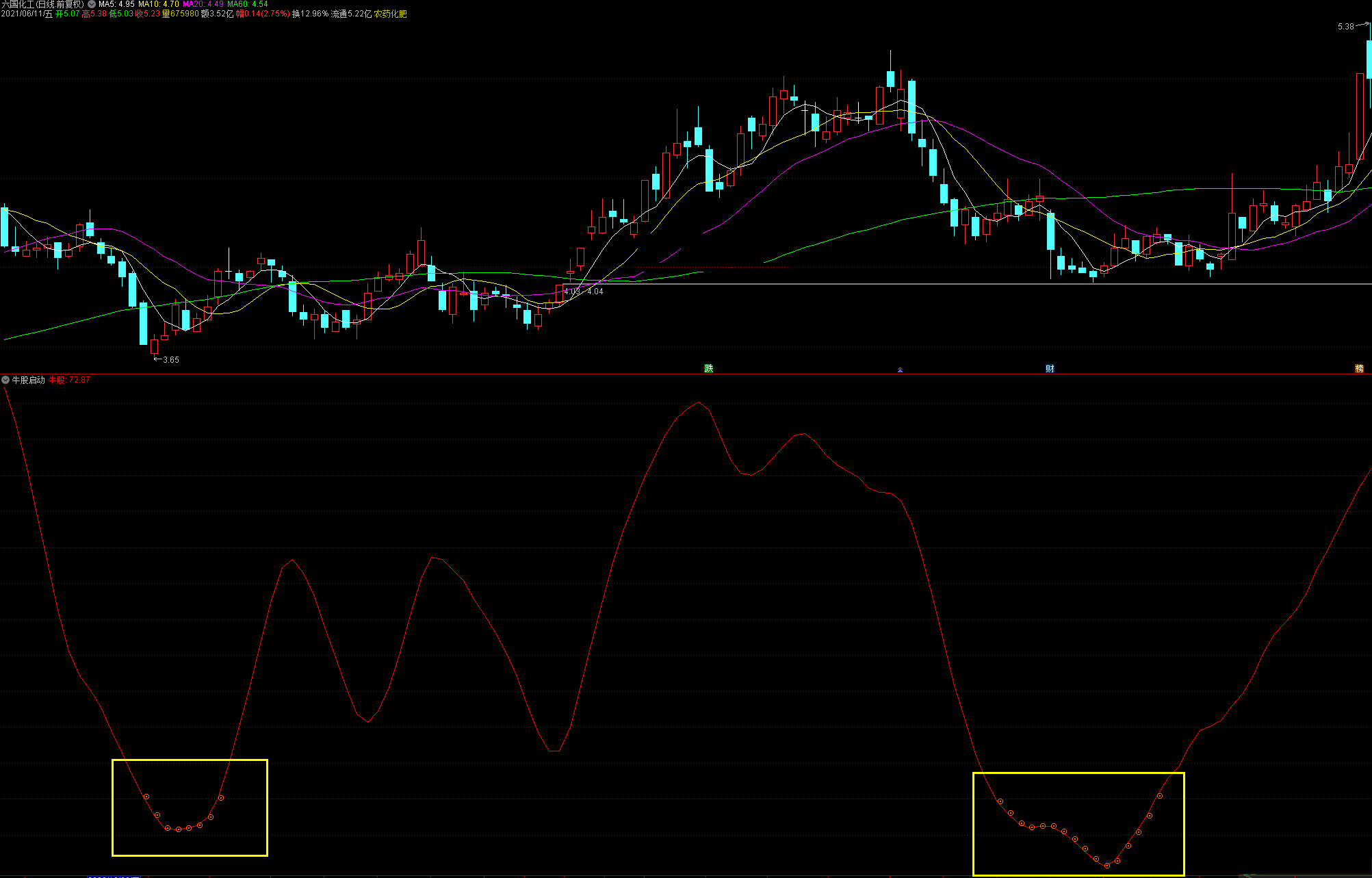1372x878 pixels.
Task: Select the MA10: 4.70 legend label
Action: click(x=159, y=4)
